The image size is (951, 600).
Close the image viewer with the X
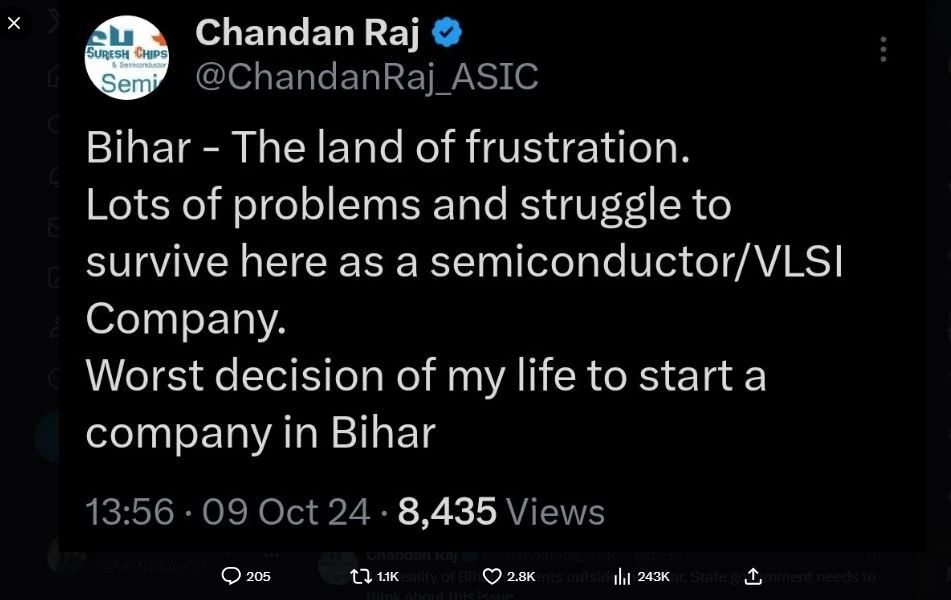pyautogui.click(x=14, y=22)
